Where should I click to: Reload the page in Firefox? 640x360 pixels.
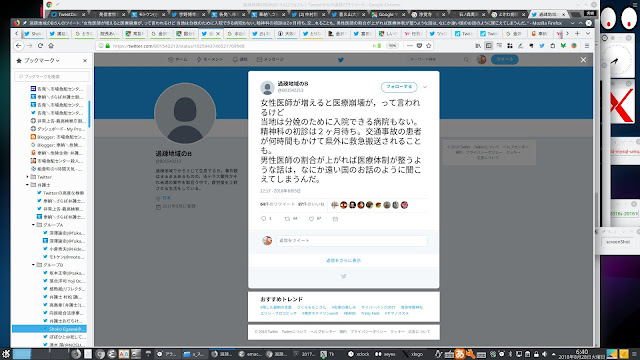pyautogui.click(x=40, y=46)
